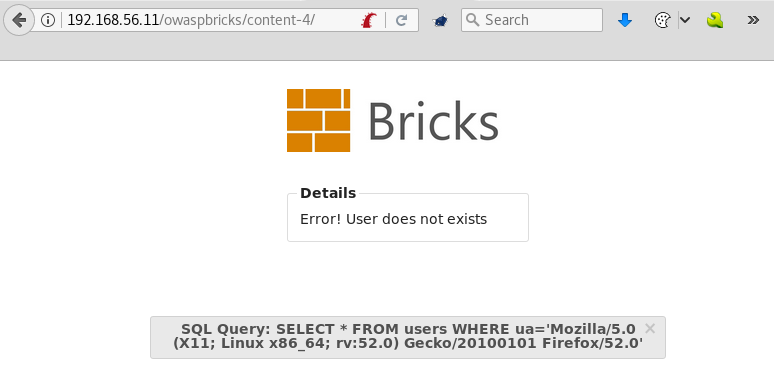774x376 pixels.
Task: Click the green wrench developer tools icon
Action: [715, 20]
